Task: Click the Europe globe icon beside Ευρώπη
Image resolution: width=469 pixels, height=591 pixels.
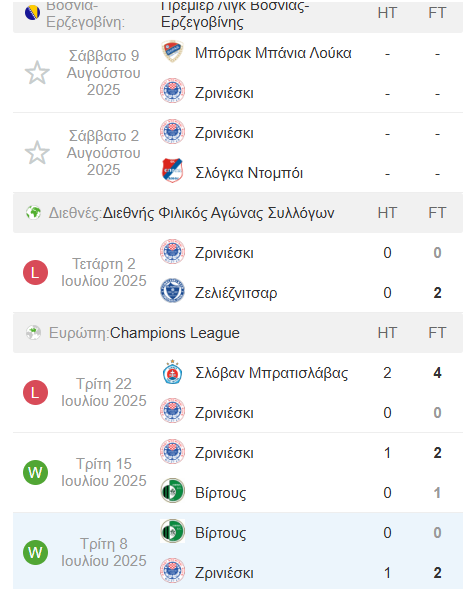Action: [33, 333]
